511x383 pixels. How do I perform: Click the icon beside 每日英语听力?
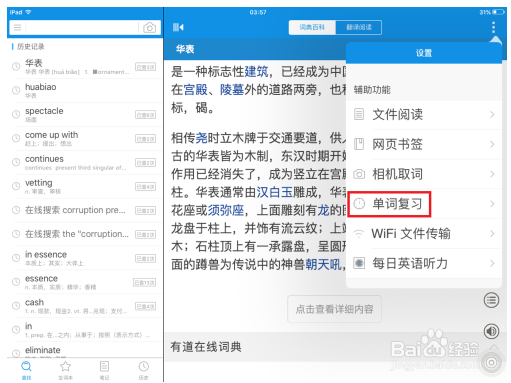pos(359,263)
